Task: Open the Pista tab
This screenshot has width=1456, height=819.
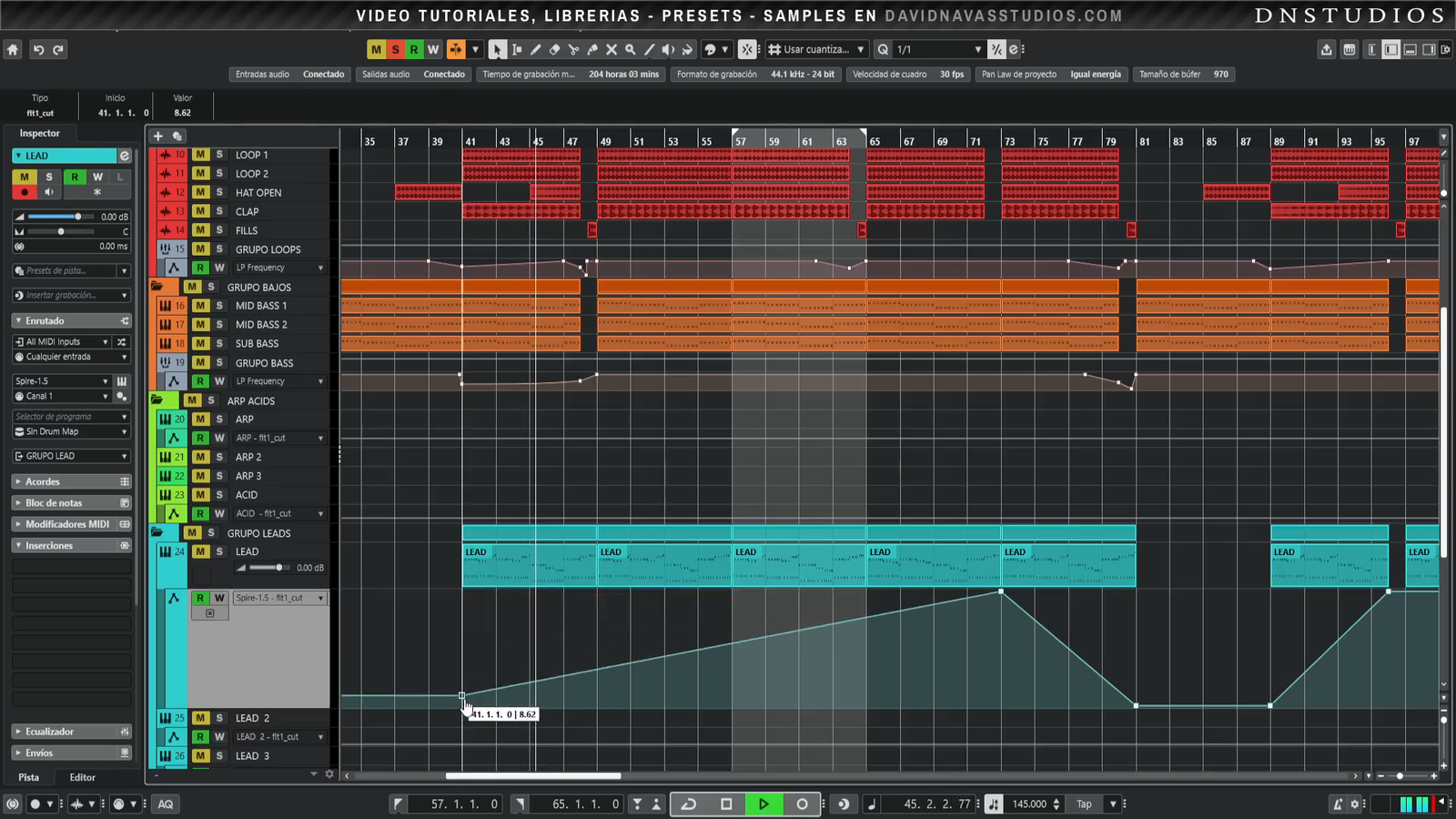Action: coord(29,777)
